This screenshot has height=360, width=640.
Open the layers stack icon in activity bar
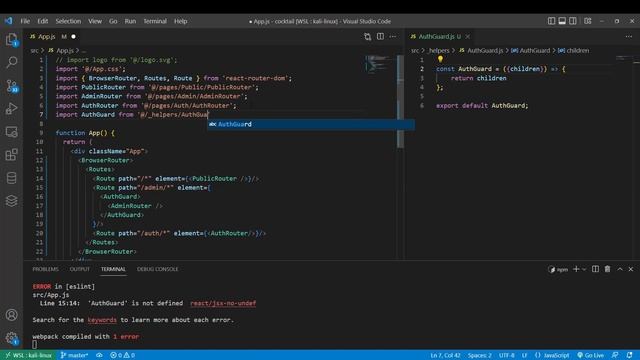(11, 201)
